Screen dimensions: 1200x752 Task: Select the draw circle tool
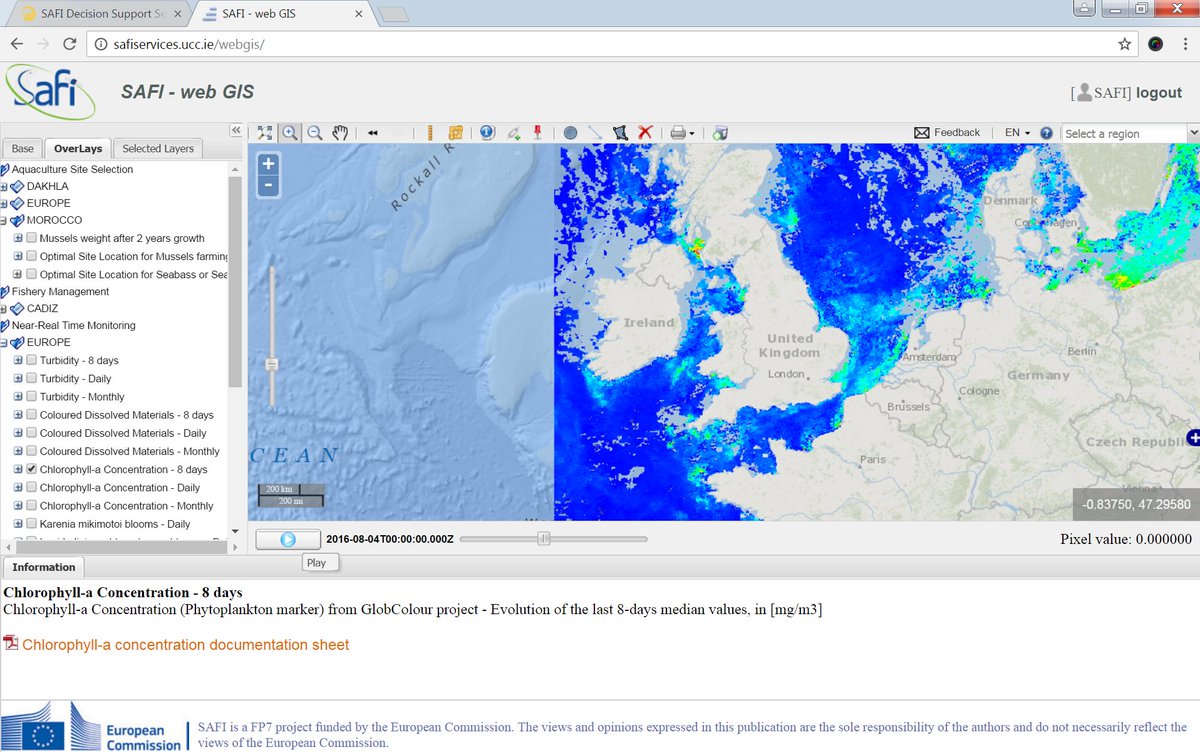point(570,133)
